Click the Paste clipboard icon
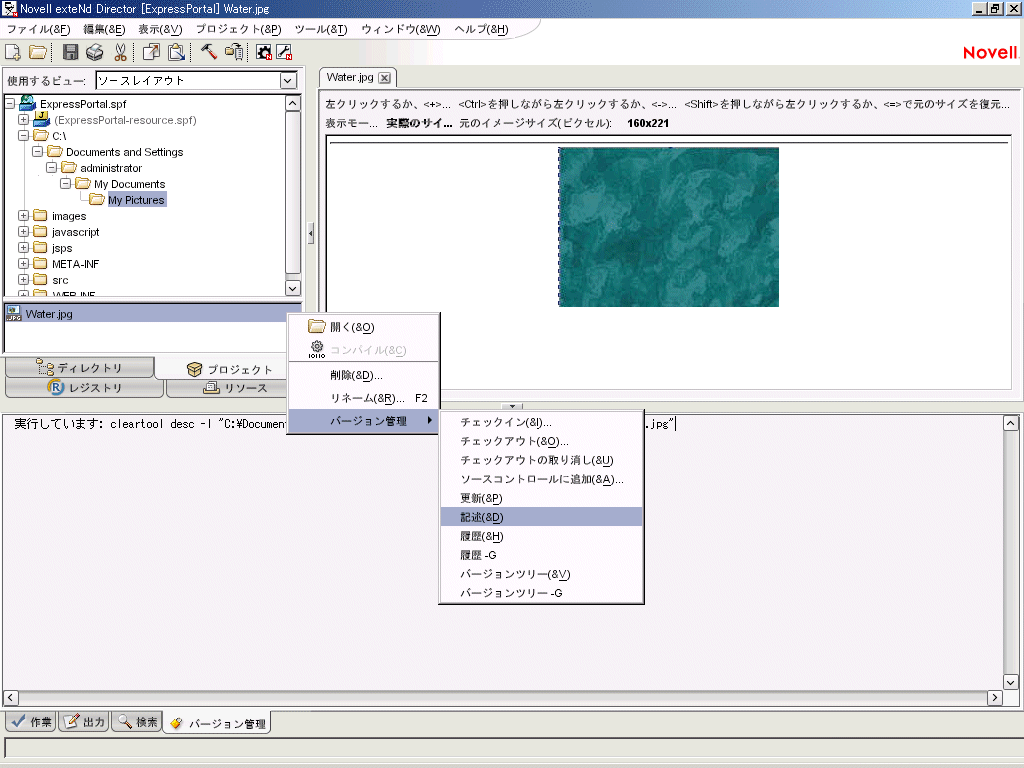Image resolution: width=1024 pixels, height=768 pixels. [x=176, y=52]
